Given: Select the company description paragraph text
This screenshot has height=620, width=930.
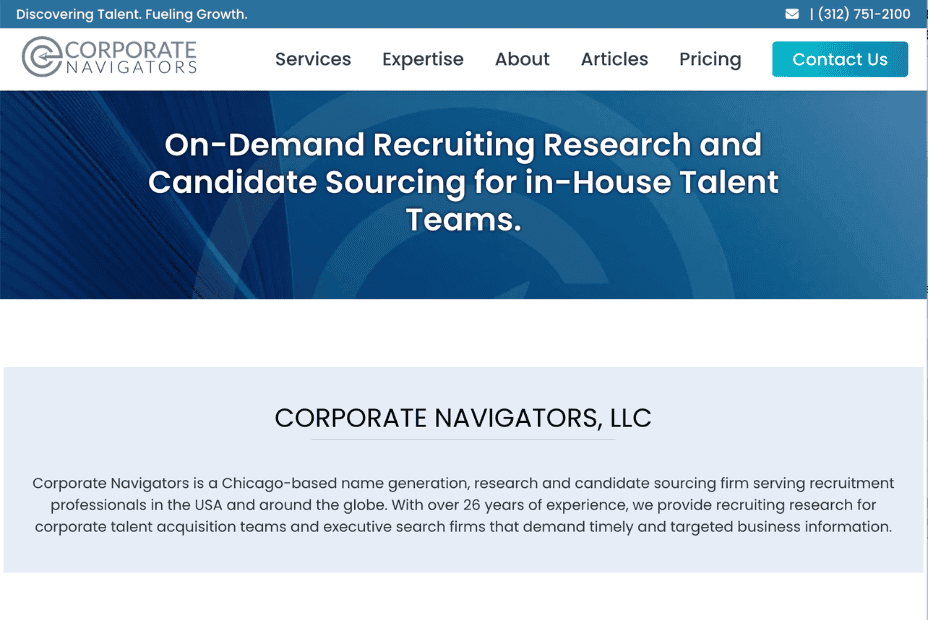Looking at the screenshot, I should [x=463, y=504].
